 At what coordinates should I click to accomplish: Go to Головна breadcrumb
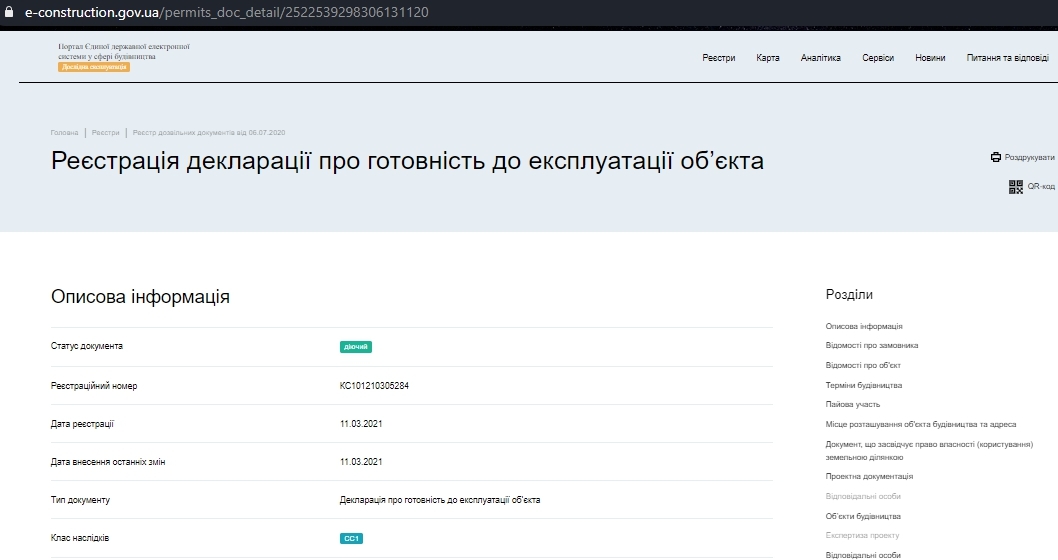(64, 133)
